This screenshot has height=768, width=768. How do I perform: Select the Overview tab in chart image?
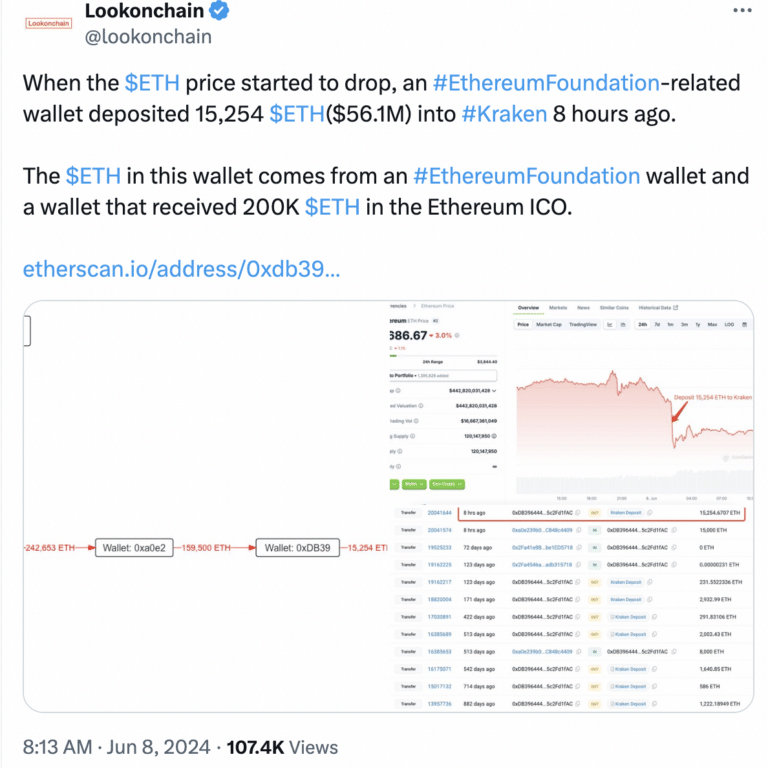point(528,308)
